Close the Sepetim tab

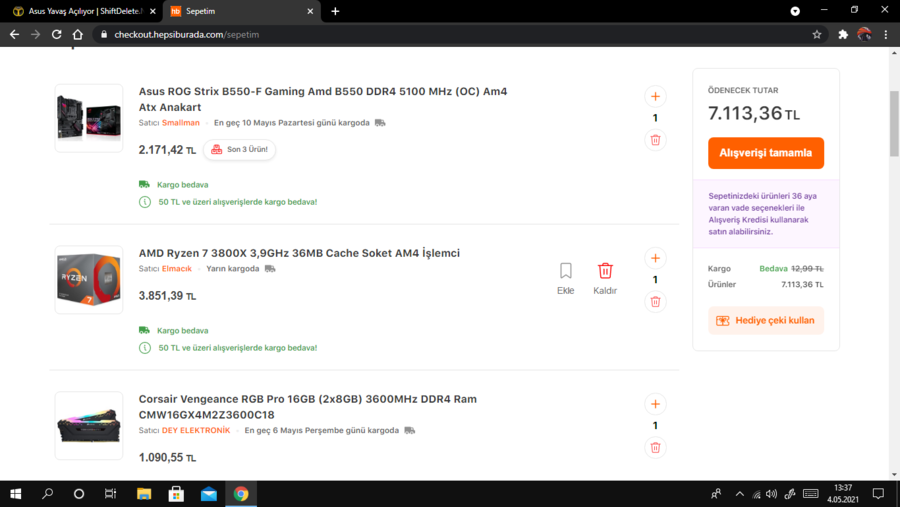point(310,11)
